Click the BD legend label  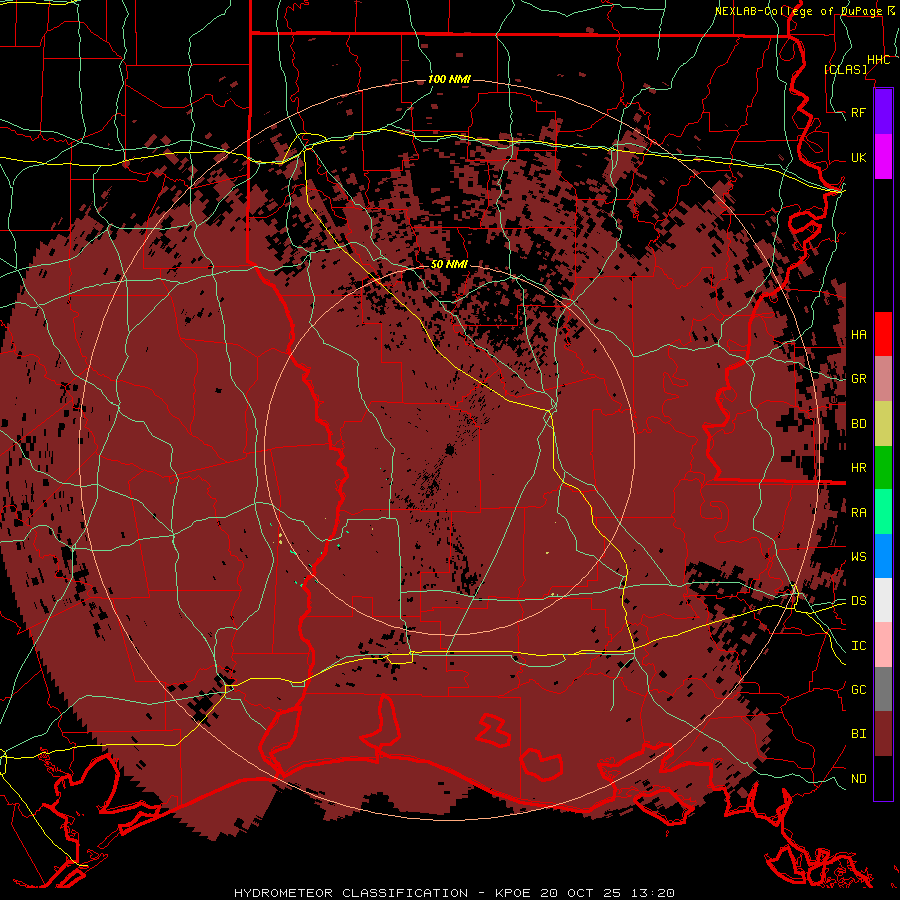[858, 424]
